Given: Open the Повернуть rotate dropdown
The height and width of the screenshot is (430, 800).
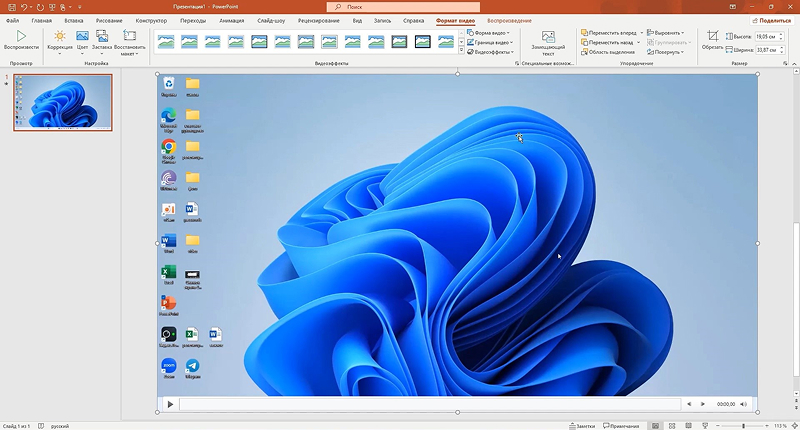Looking at the screenshot, I should point(665,52).
